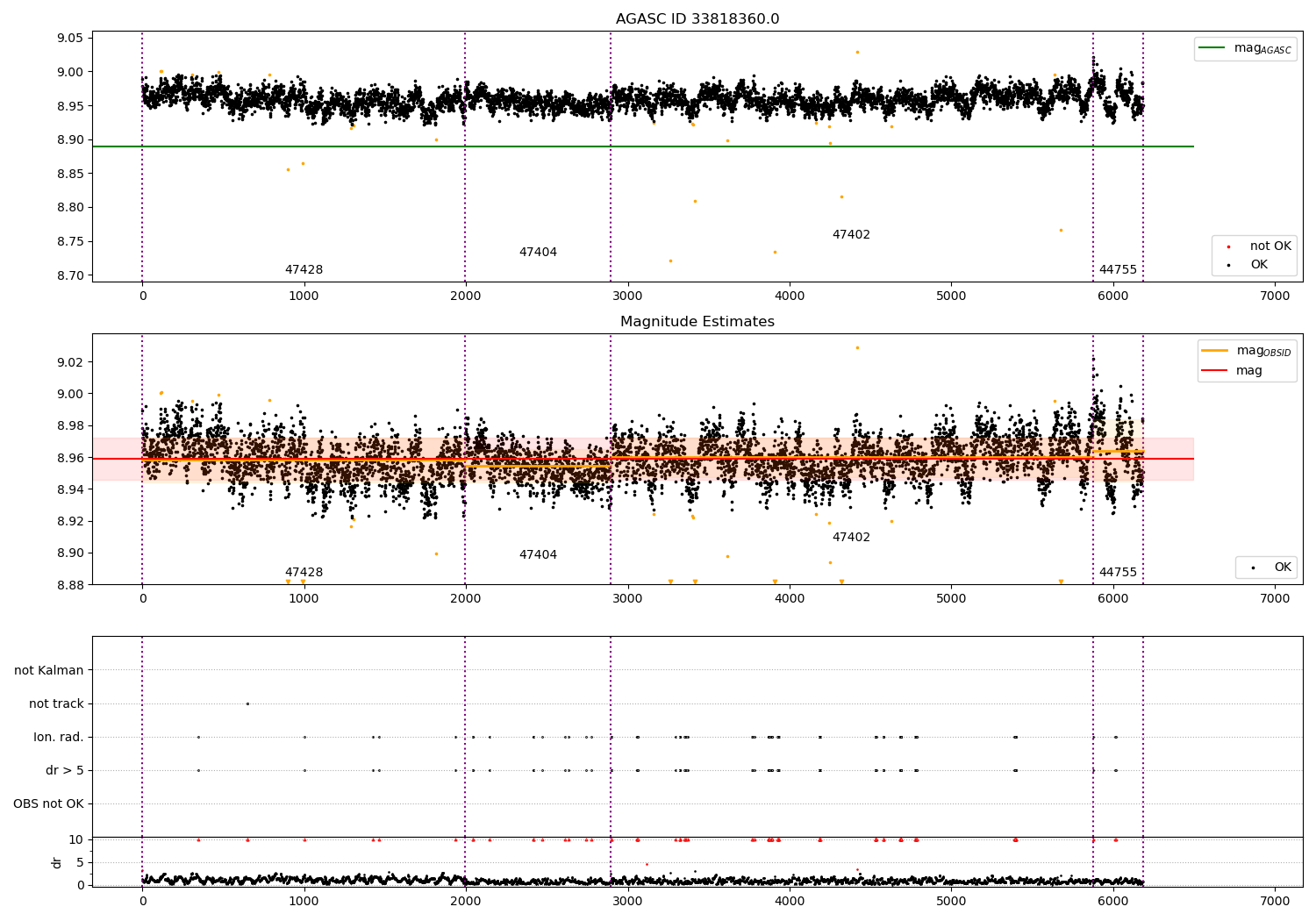The width and height of the screenshot is (1316, 921).
Task: Click the 5 tick on the dr axis
Action: pyautogui.click(x=80, y=863)
